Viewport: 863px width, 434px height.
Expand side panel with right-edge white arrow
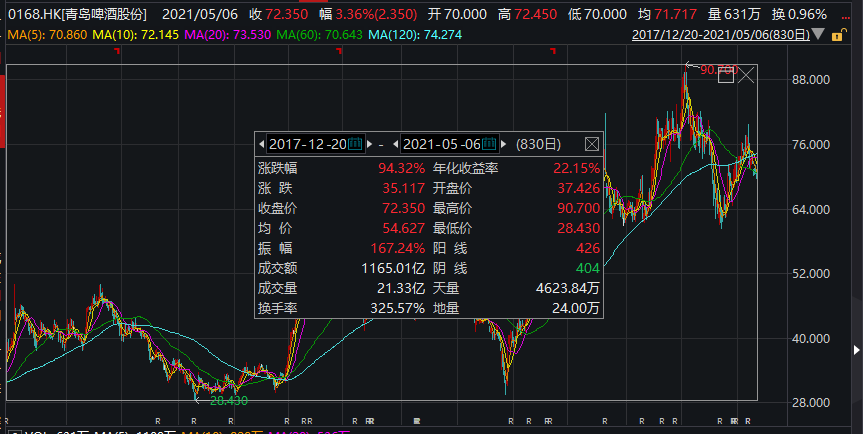856,350
